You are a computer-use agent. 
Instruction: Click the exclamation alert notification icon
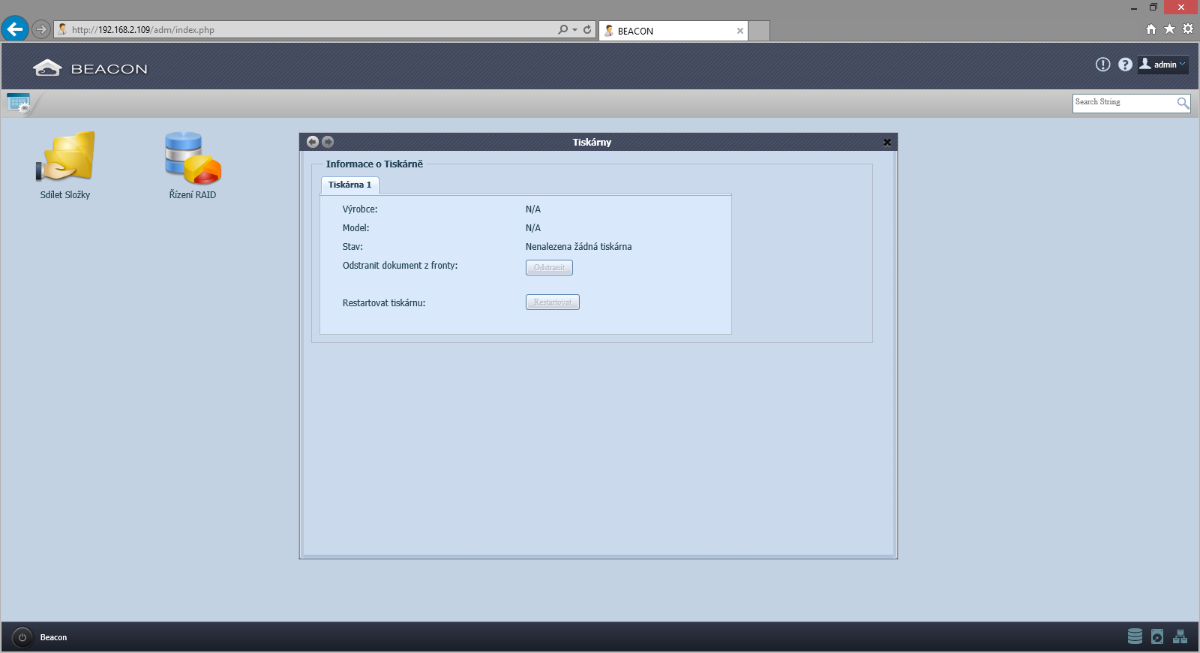click(x=1103, y=65)
